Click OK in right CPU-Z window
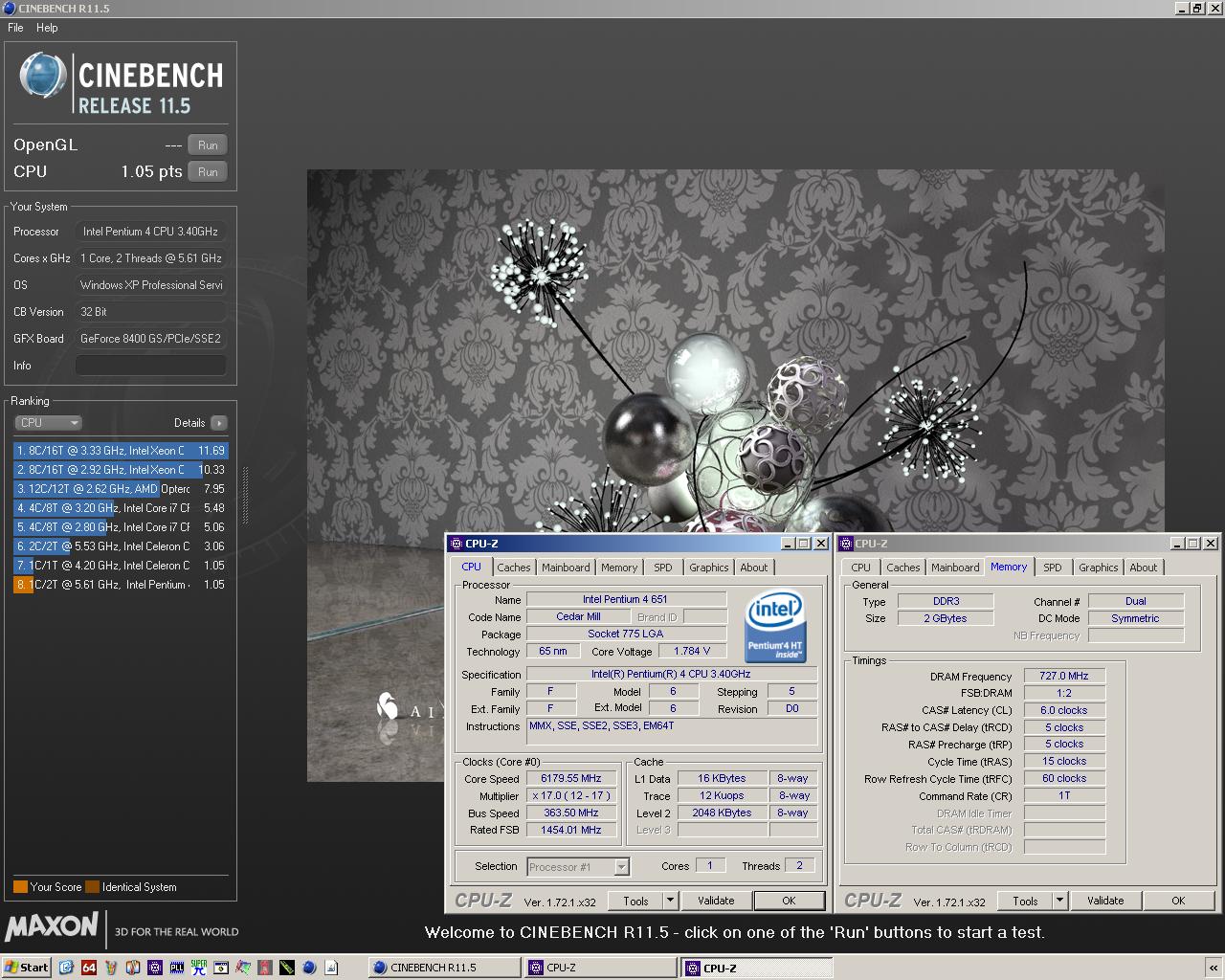 tap(1178, 901)
